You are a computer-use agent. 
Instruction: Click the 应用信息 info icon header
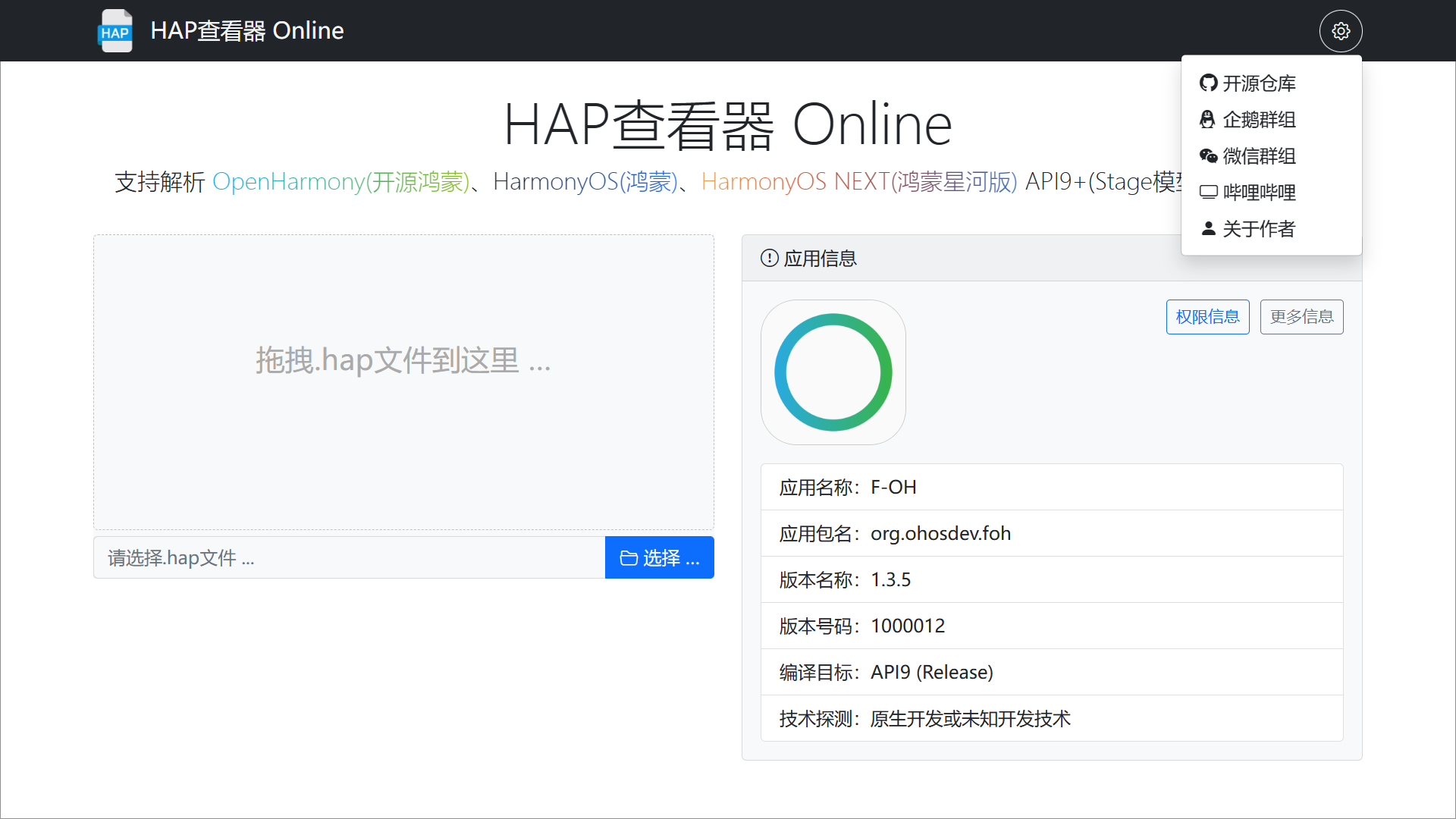769,259
